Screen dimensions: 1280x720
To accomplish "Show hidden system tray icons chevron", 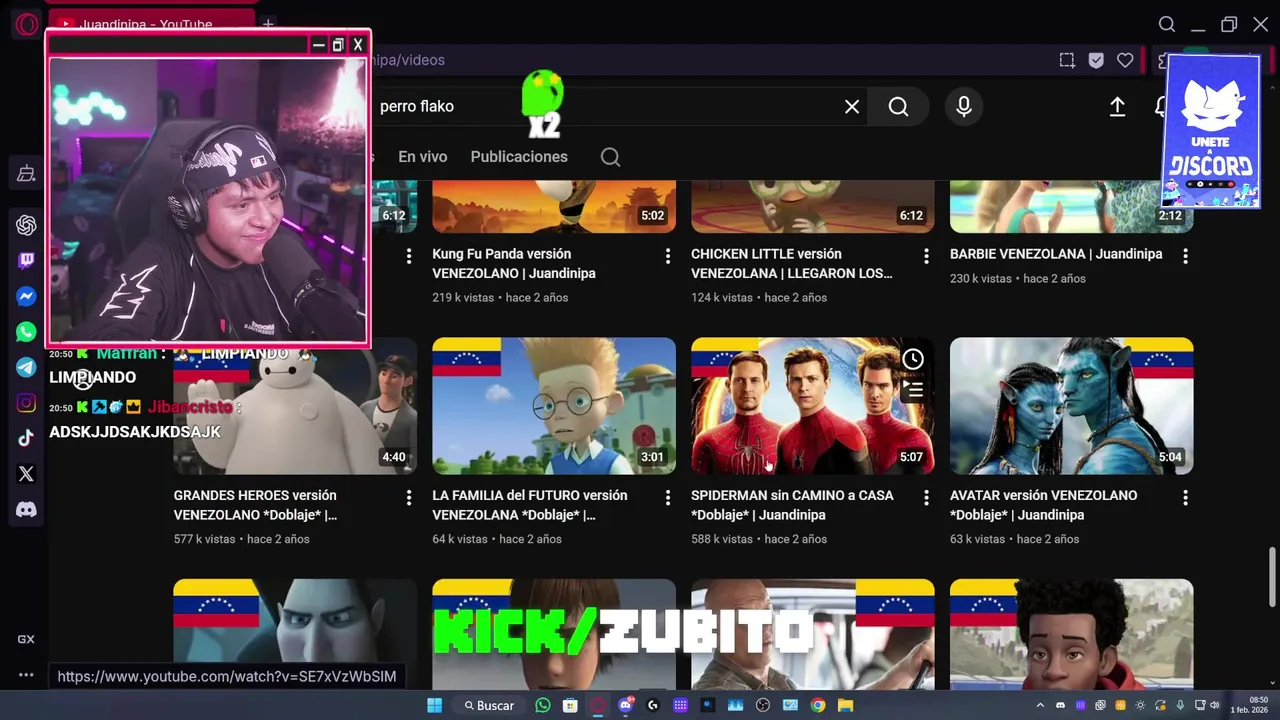I will (x=1040, y=705).
